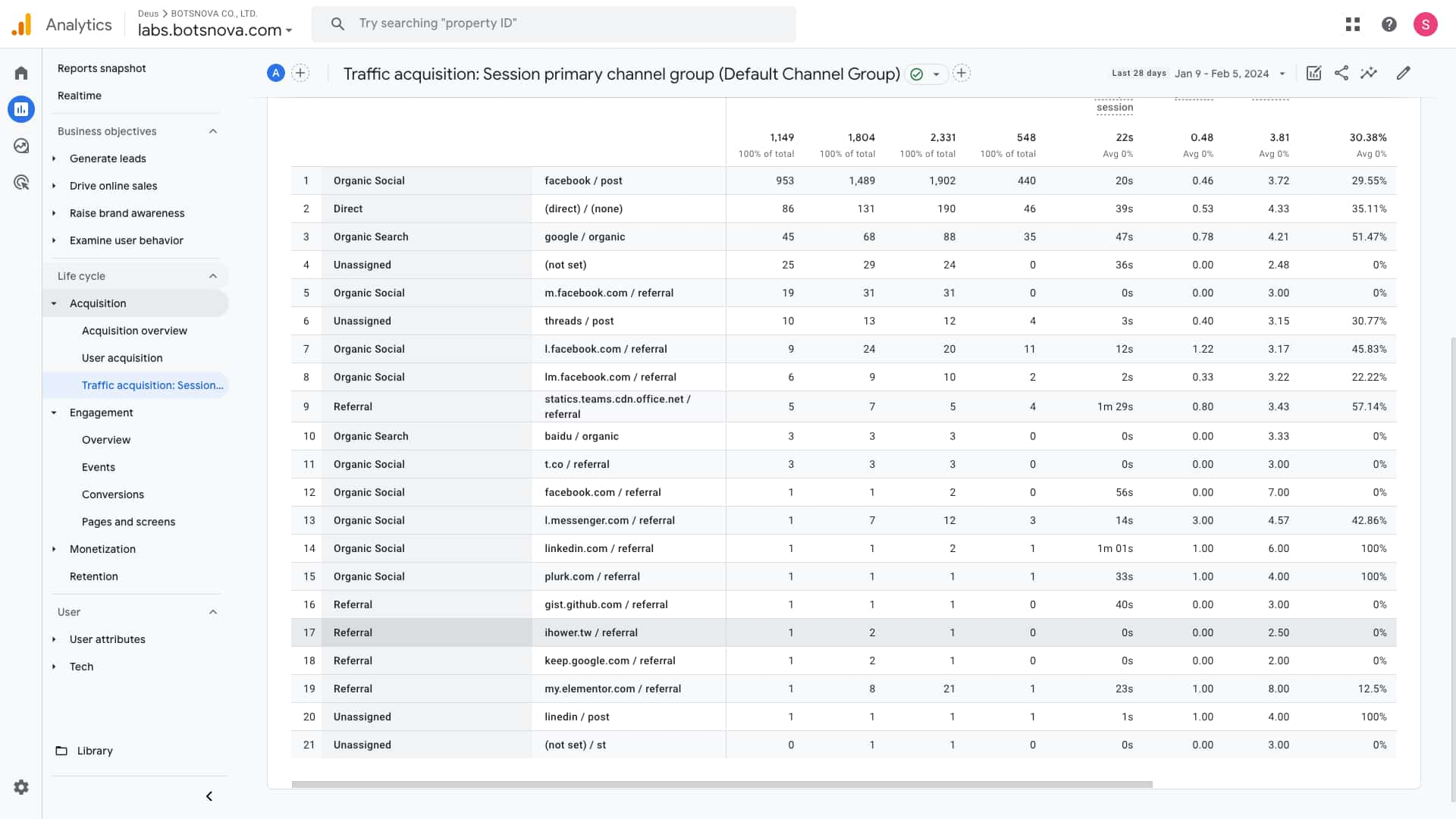Viewport: 1456px width, 819px height.
Task: Collapse the Acquisition menu tree
Action: coord(54,302)
